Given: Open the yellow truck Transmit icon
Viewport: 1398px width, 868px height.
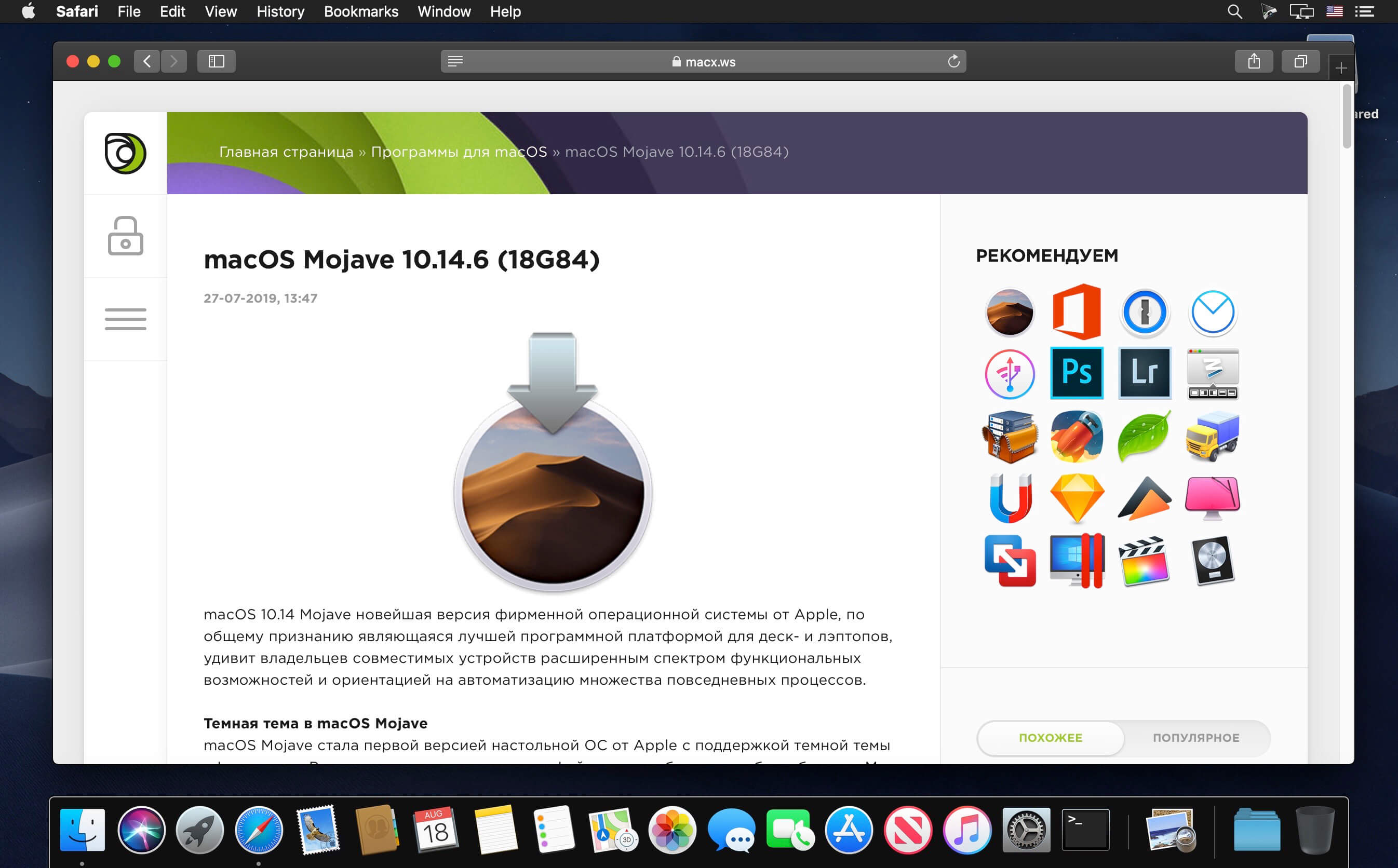Looking at the screenshot, I should pos(1213,436).
